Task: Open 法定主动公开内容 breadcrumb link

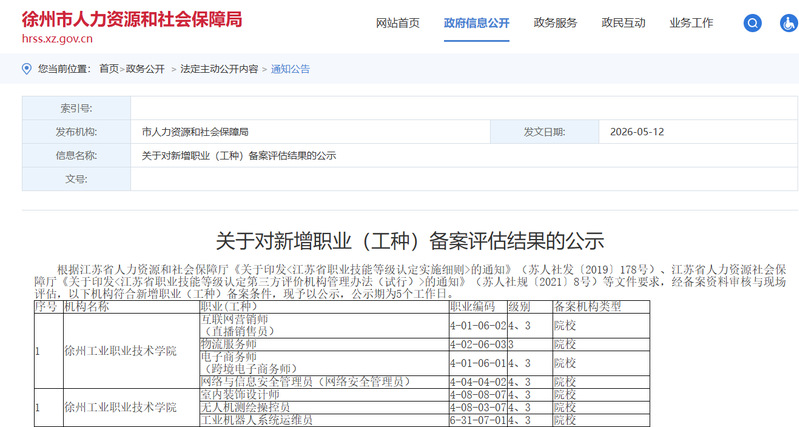Action: pyautogui.click(x=219, y=69)
